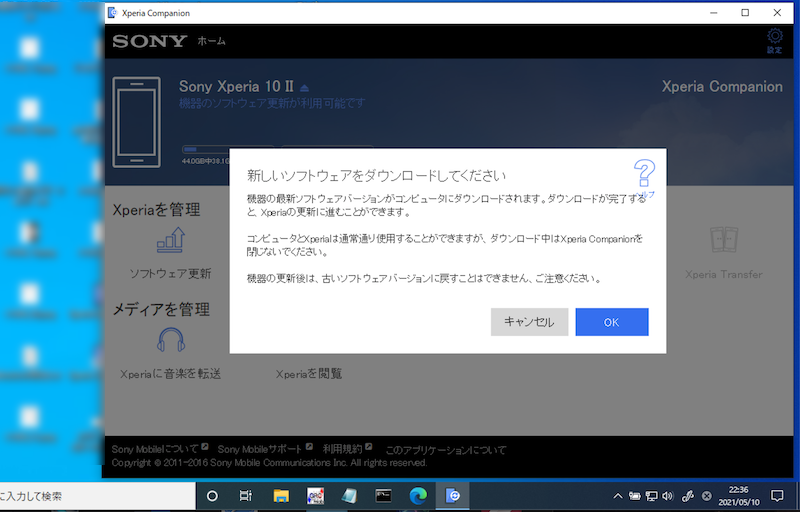
Task: Click the ソフトウェア更新 upload icon
Action: point(169,241)
